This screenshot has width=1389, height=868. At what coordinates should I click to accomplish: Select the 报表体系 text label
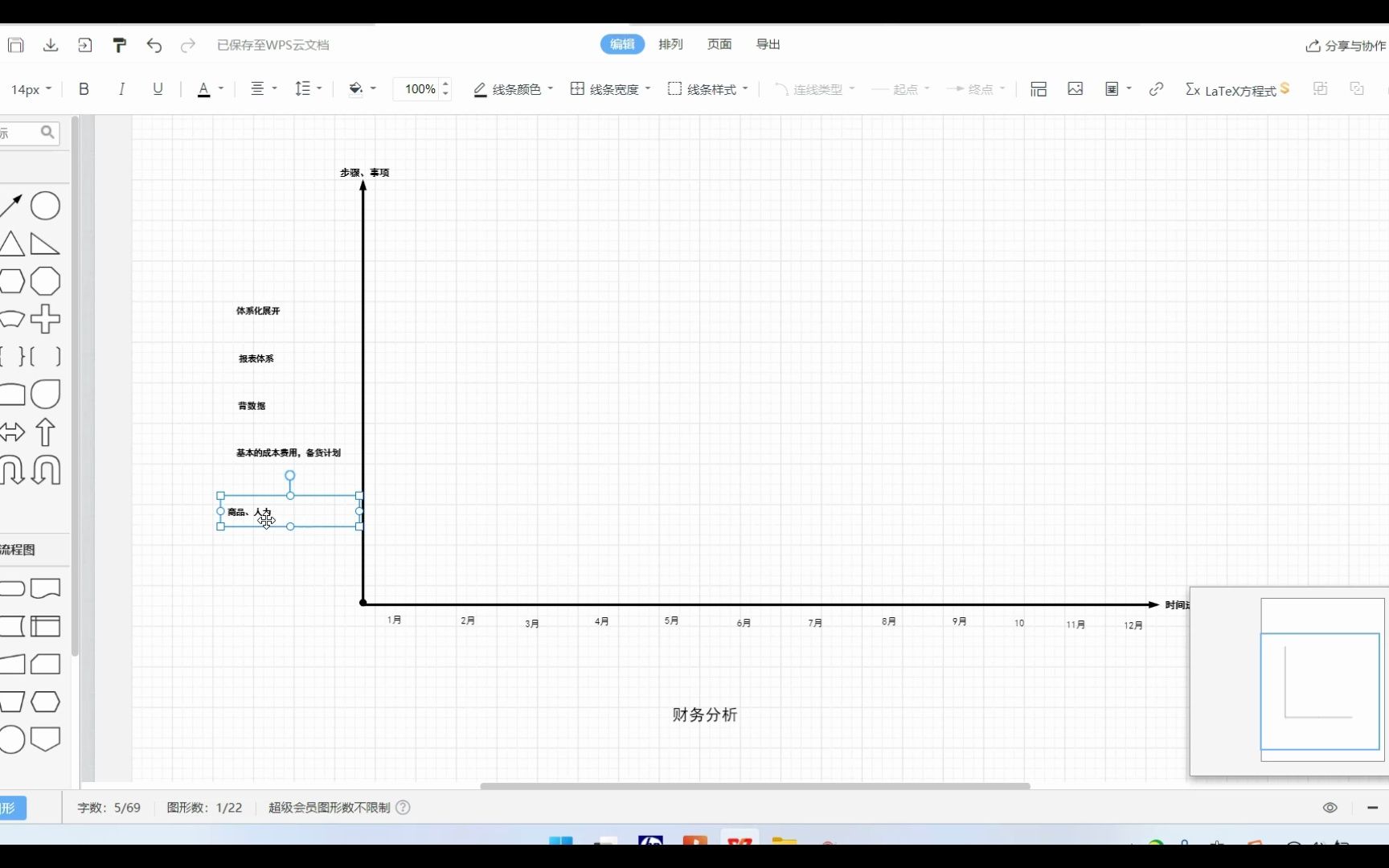pyautogui.click(x=256, y=358)
